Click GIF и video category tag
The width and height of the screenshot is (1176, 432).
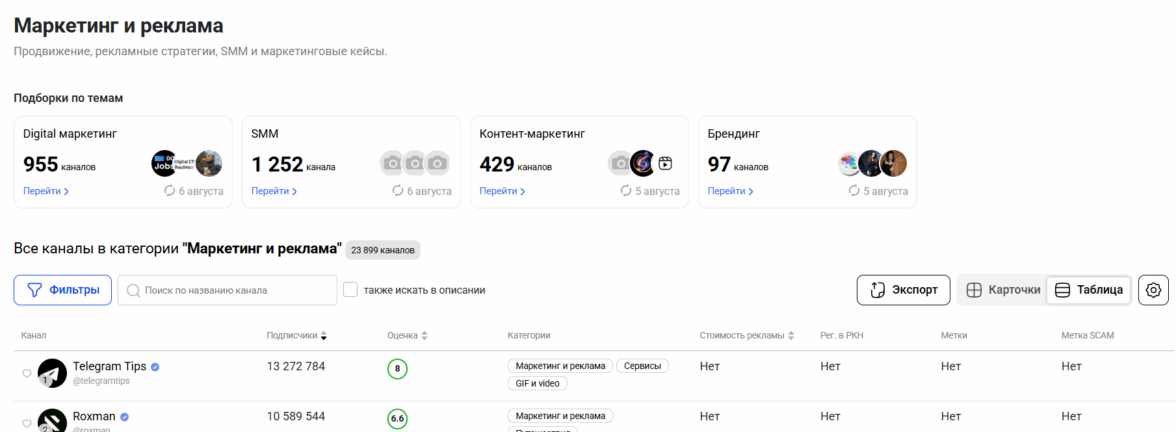click(x=538, y=383)
